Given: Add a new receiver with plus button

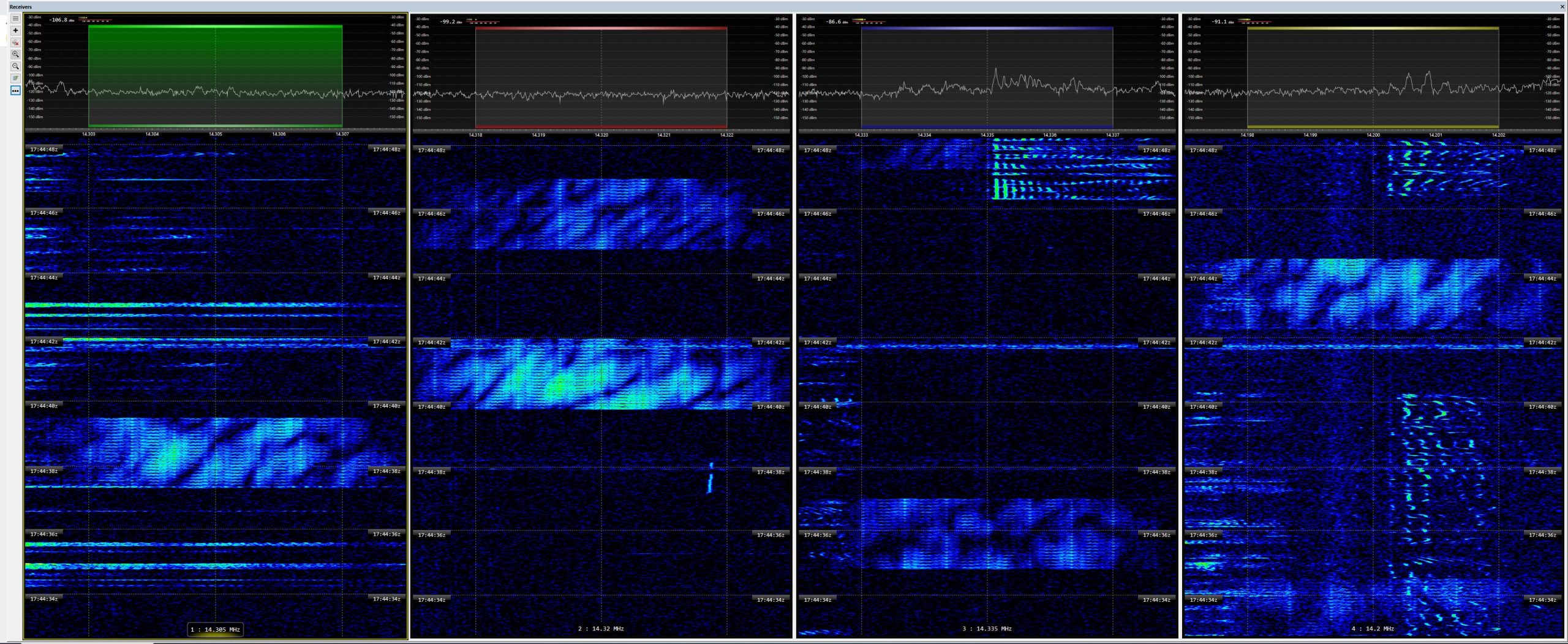Looking at the screenshot, I should pos(16,31).
